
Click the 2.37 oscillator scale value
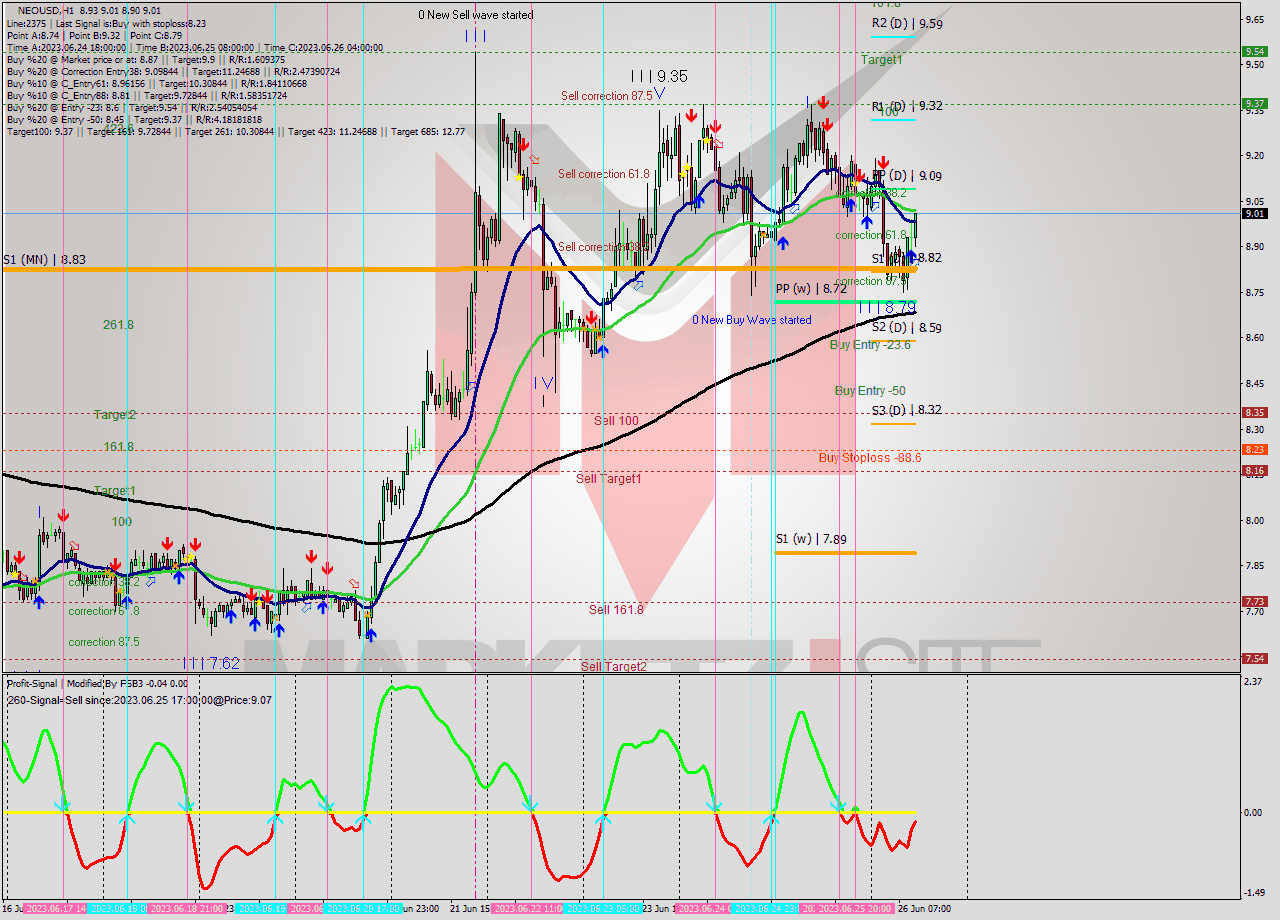coord(1254,682)
